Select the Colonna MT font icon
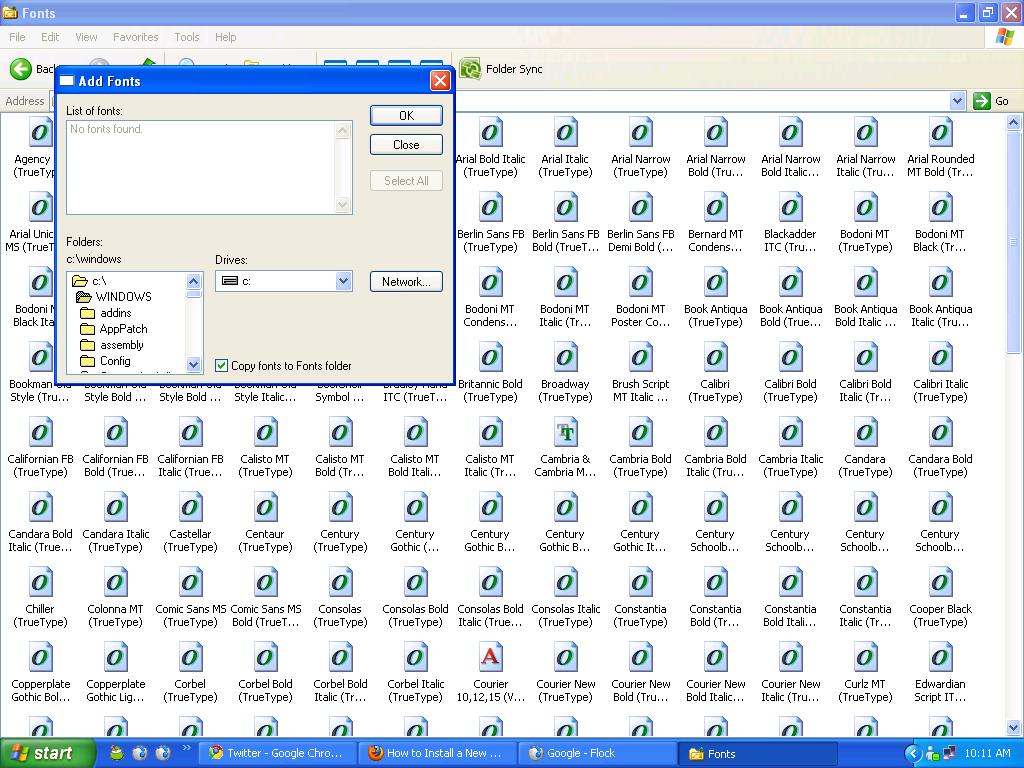 pos(115,583)
